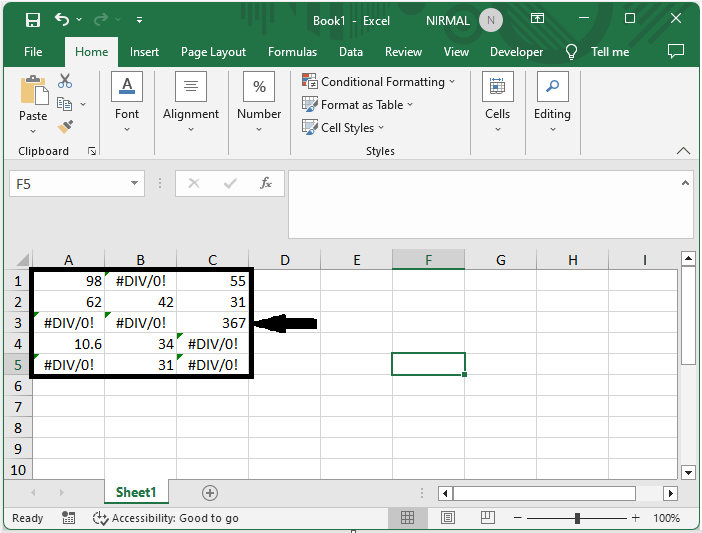Switch to Page Layout view in status bar
The image size is (702, 533).
[450, 518]
